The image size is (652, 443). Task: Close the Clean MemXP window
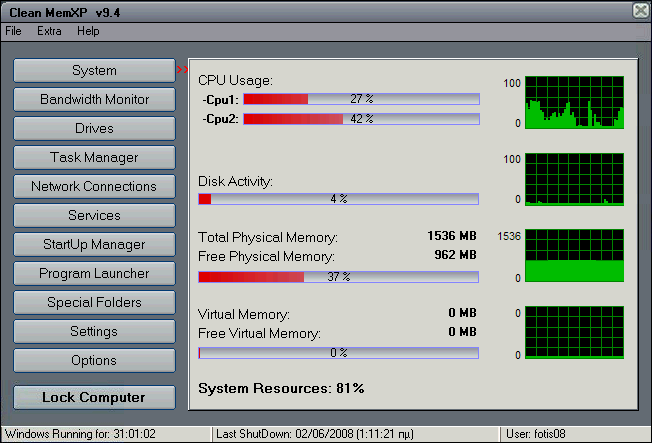point(641,10)
